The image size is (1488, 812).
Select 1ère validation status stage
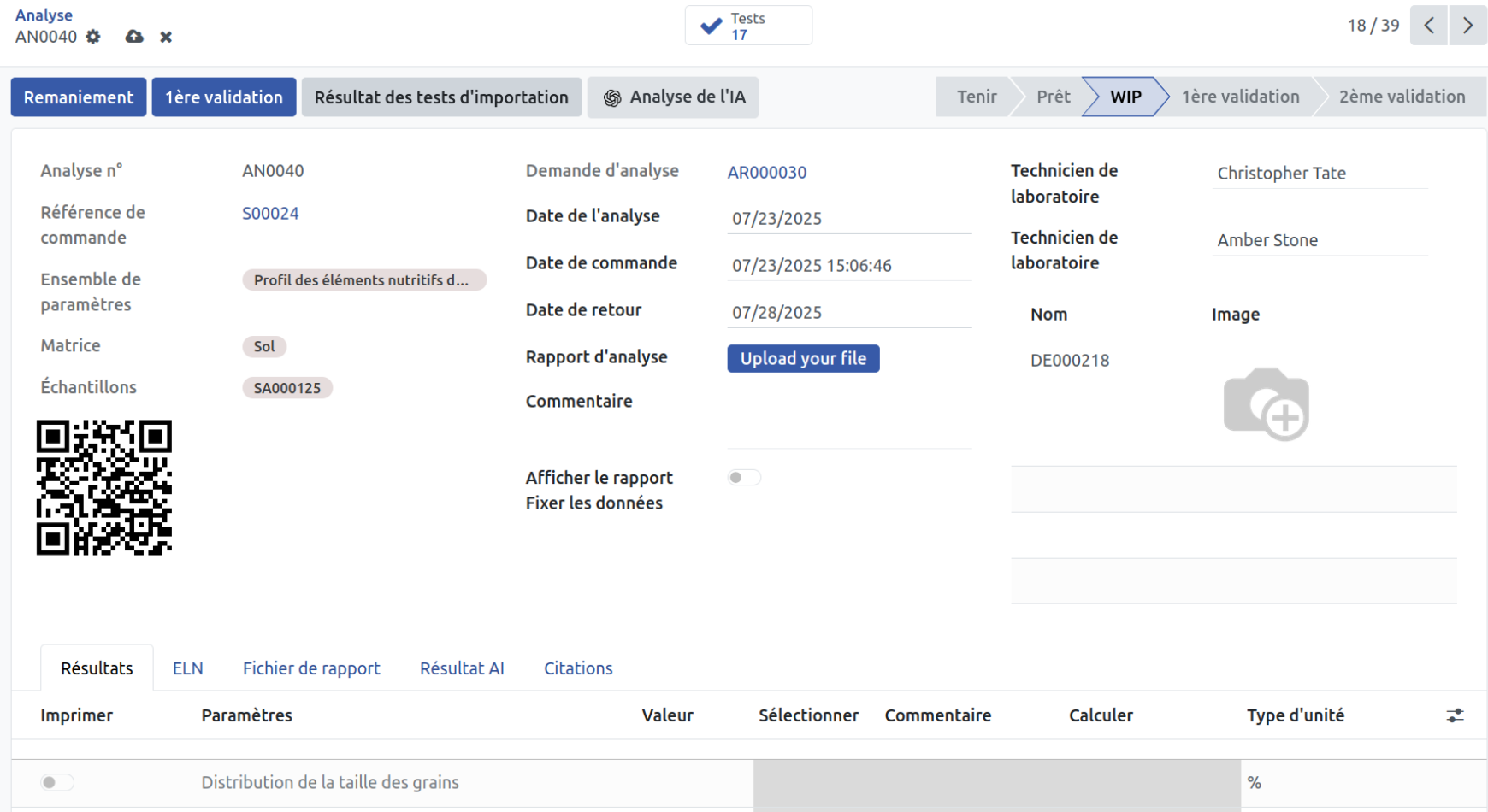1240,97
